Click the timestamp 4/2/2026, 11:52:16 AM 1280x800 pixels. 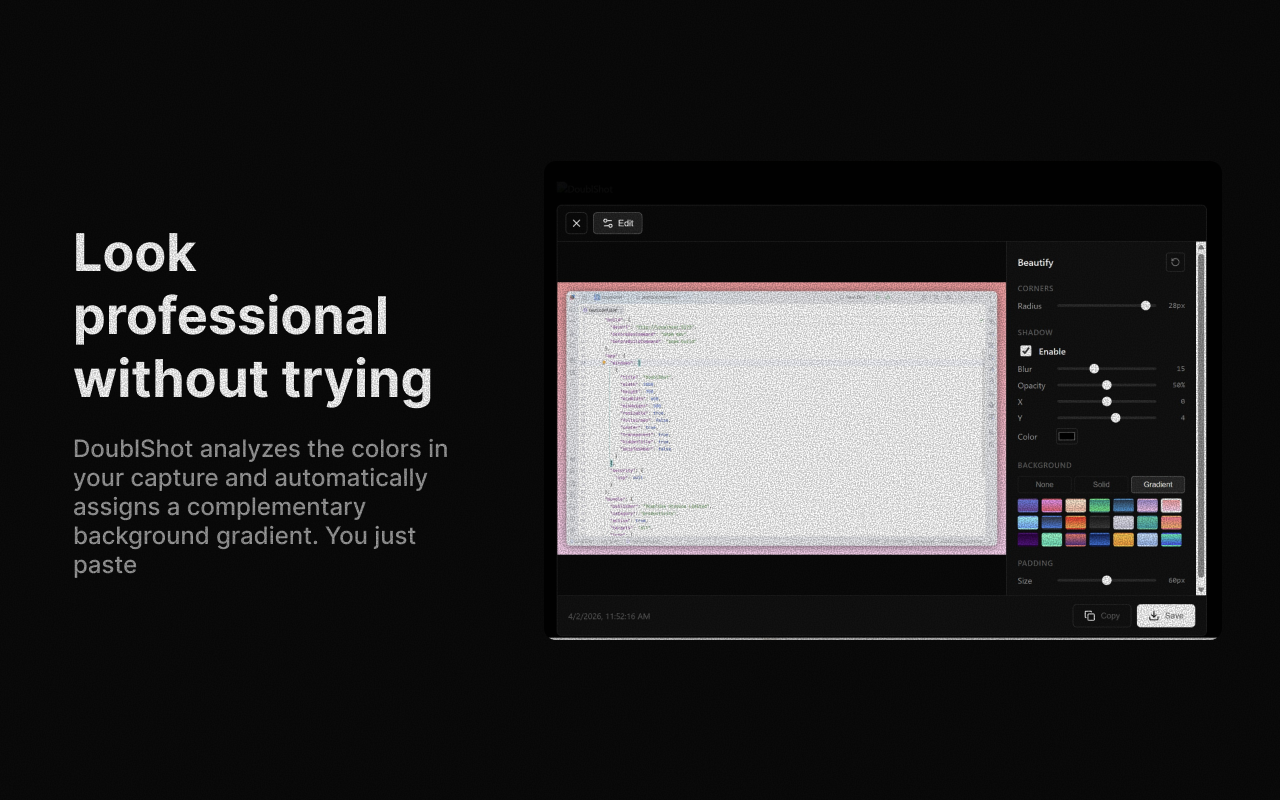tap(609, 616)
